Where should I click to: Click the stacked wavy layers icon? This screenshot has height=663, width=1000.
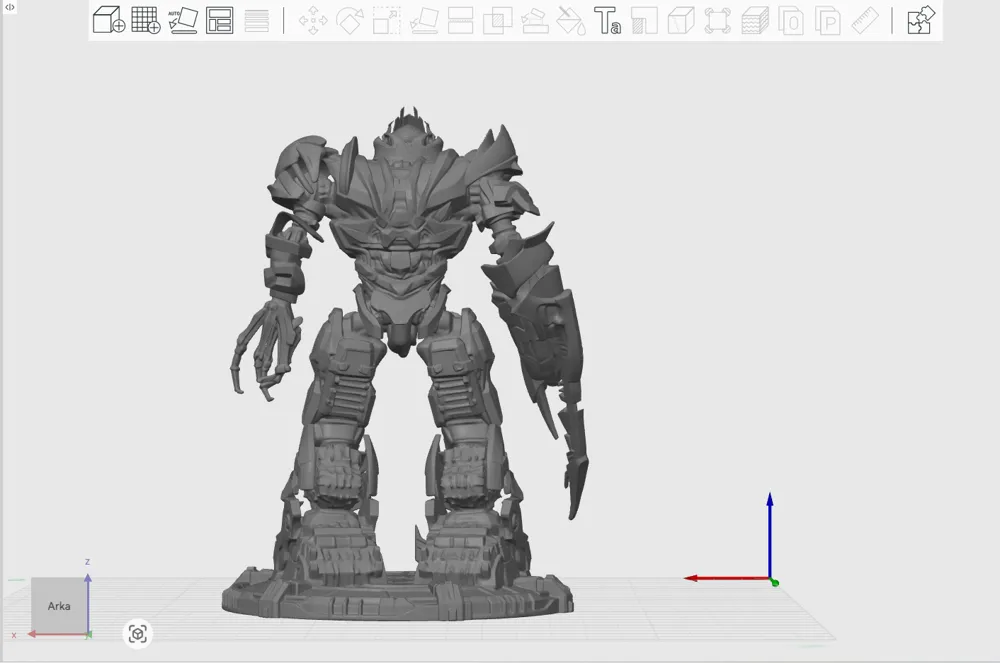pos(754,20)
